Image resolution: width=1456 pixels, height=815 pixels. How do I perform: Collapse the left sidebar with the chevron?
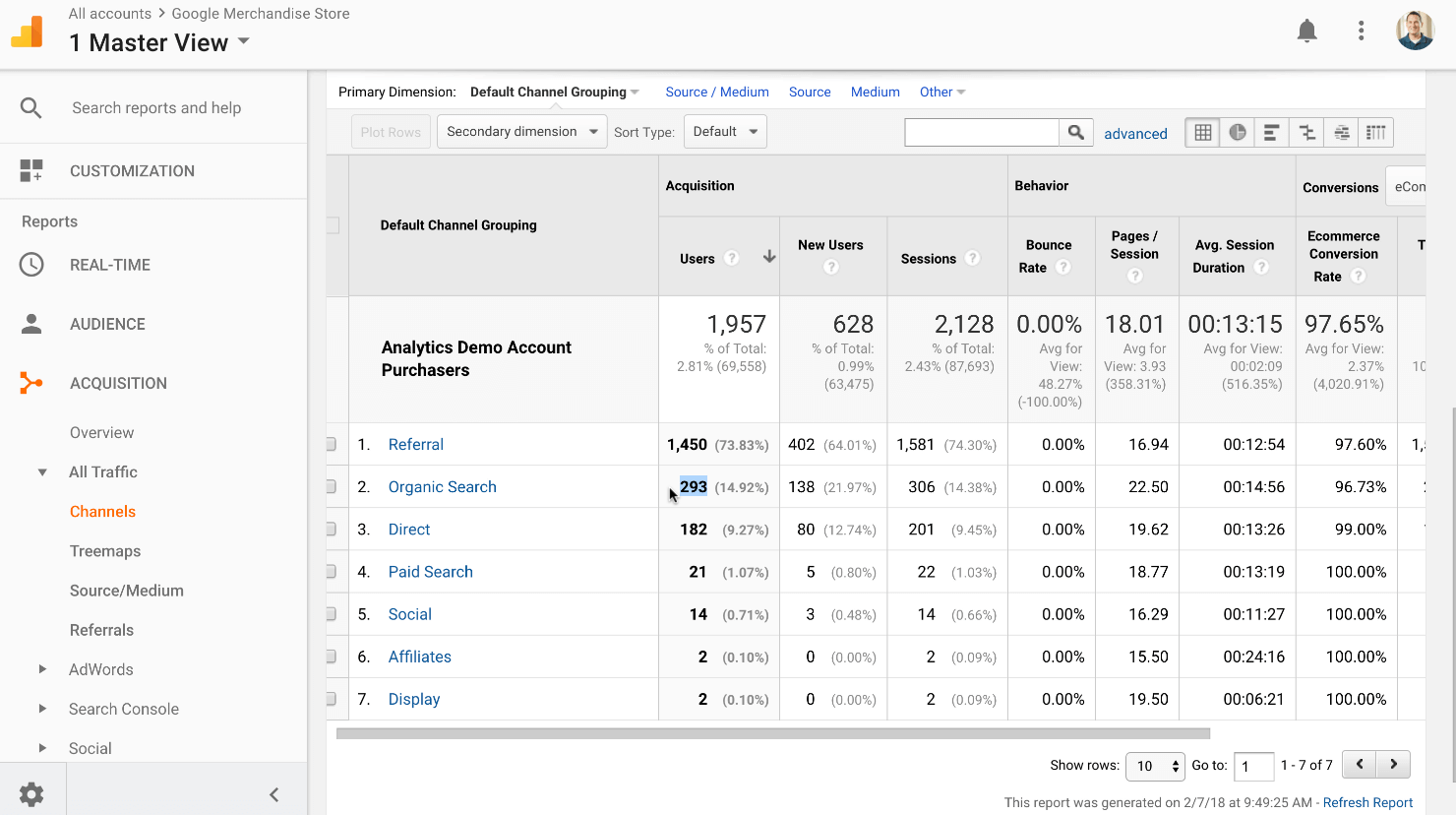click(x=274, y=794)
